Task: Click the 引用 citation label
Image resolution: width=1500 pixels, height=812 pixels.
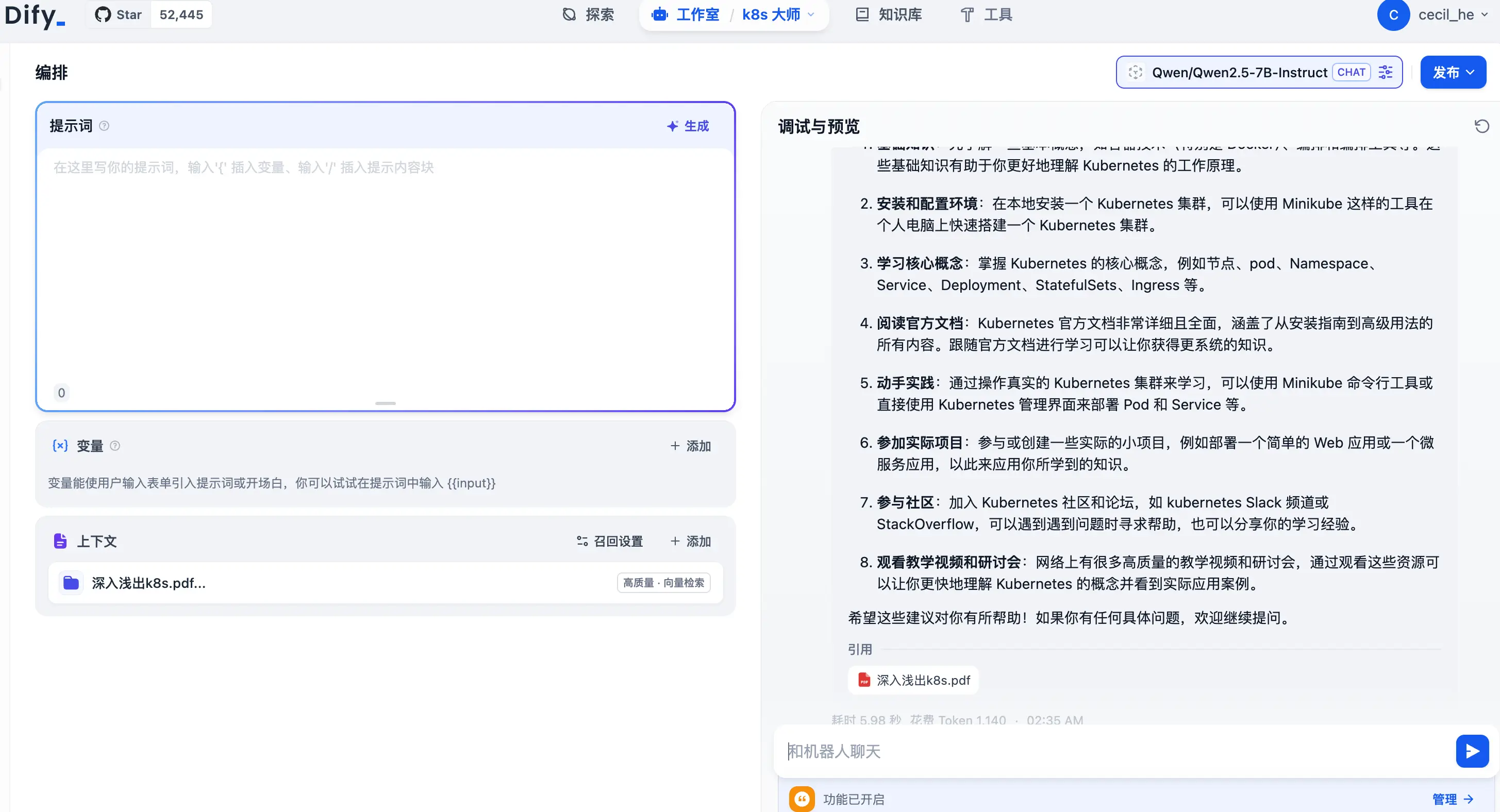Action: point(859,649)
